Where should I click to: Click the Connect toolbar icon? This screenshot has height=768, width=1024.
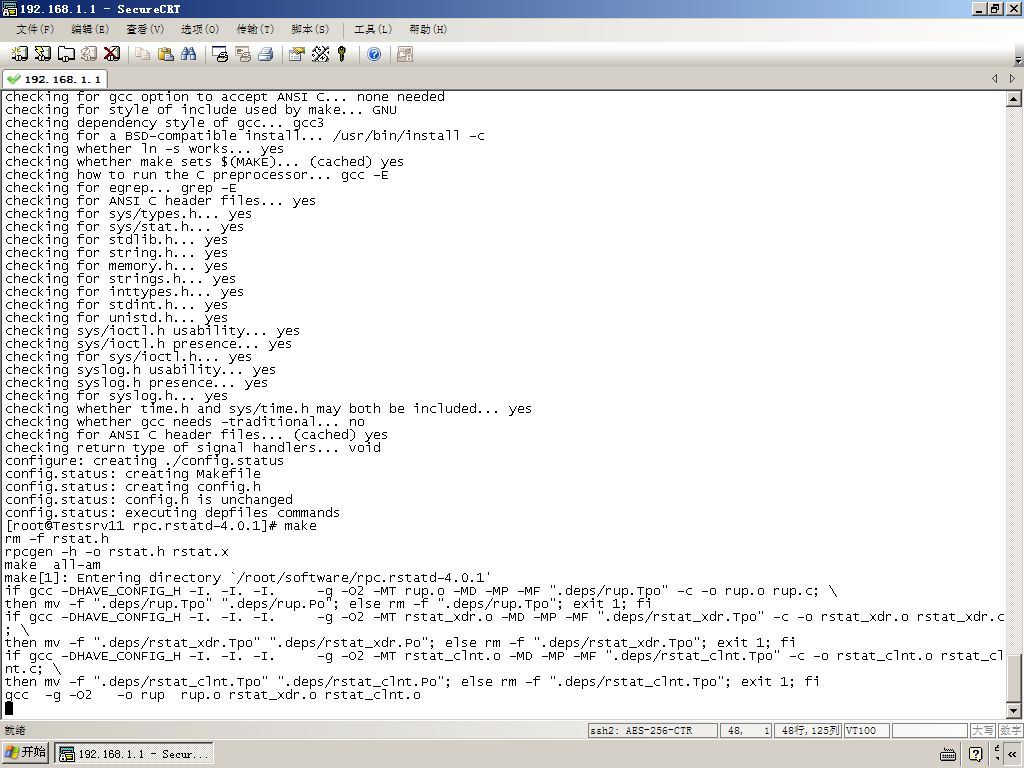tap(20, 54)
